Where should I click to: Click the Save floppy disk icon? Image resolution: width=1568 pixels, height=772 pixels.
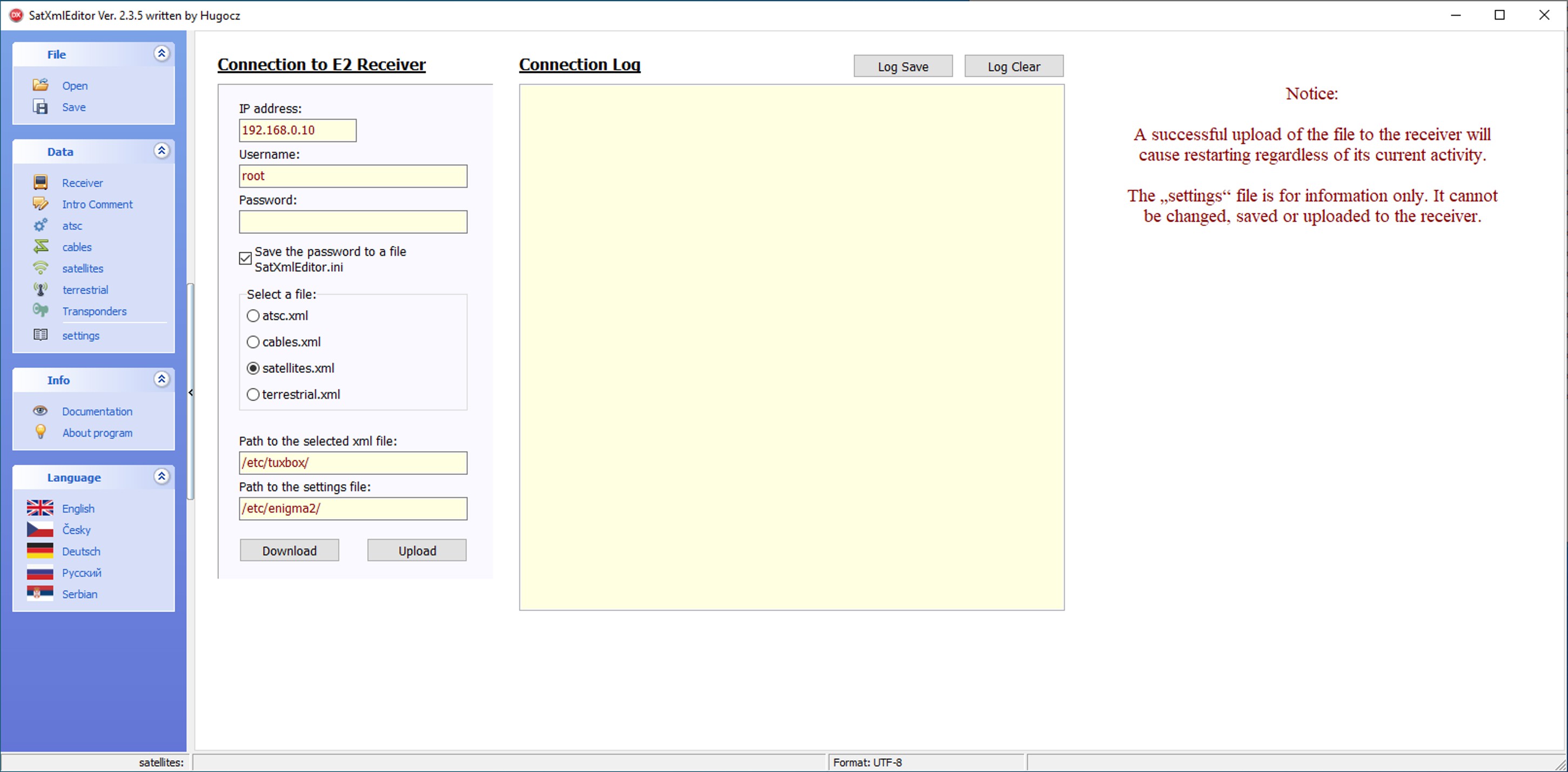coord(40,107)
